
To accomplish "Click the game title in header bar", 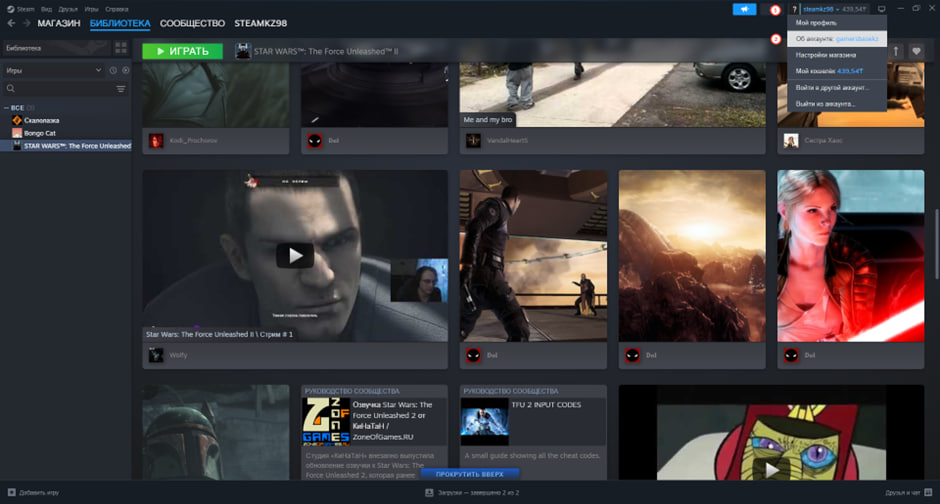I will 326,52.
